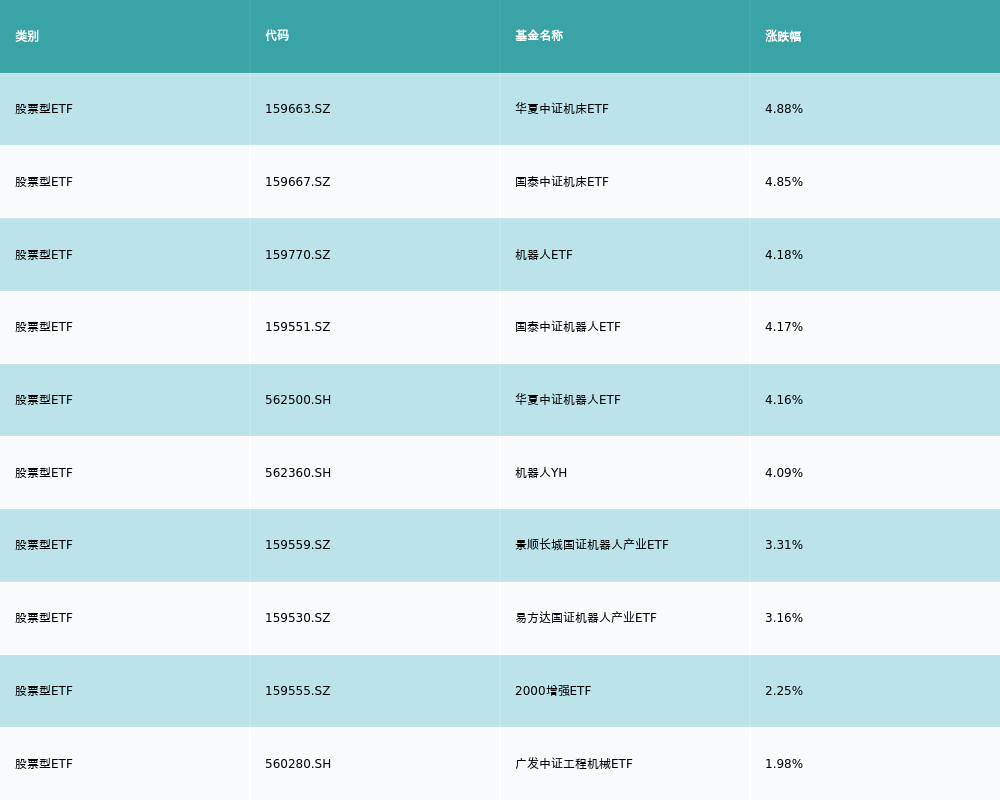Click 机器人ETF fund name
Image resolution: width=1000 pixels, height=800 pixels.
click(x=543, y=255)
